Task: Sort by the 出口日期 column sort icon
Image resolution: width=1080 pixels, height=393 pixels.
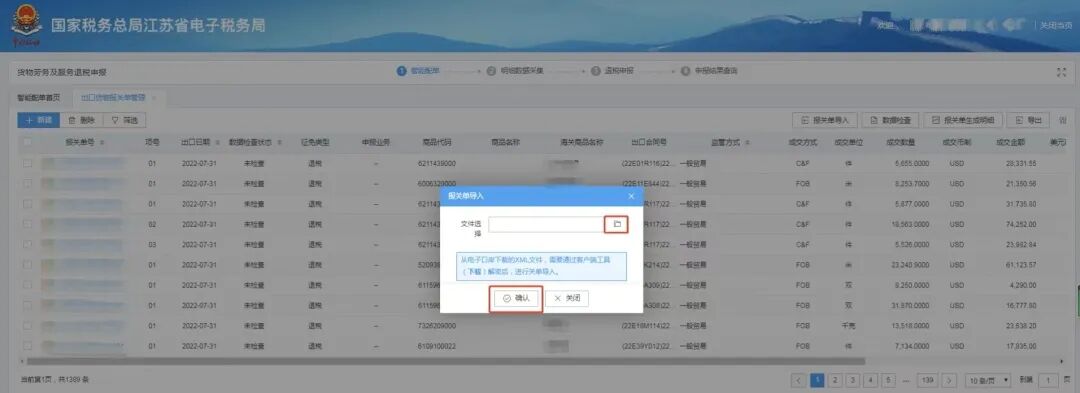Action: coord(217,142)
